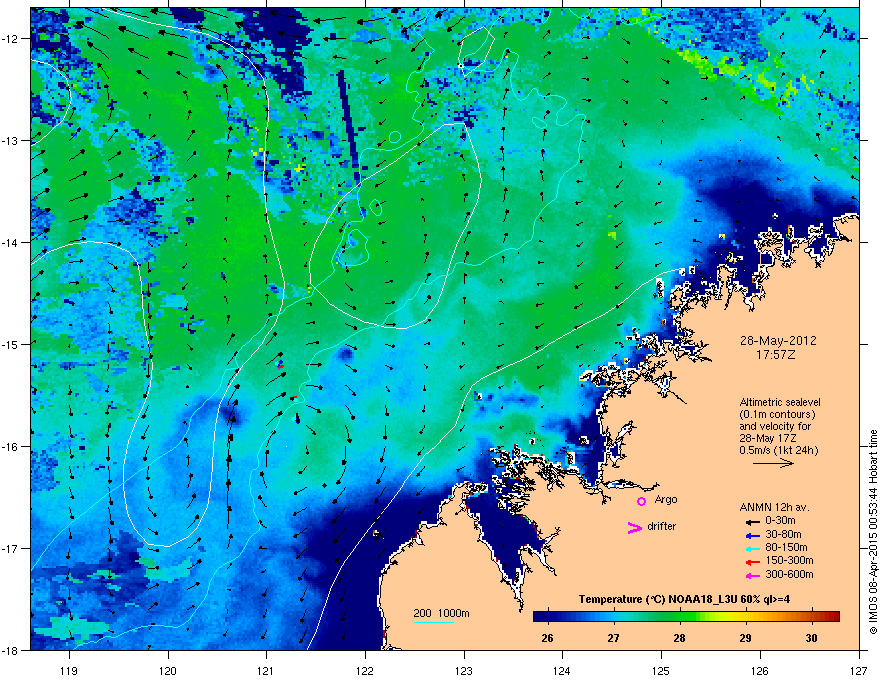Click the 30-80m depth label
The image size is (880, 680).
coord(783,535)
